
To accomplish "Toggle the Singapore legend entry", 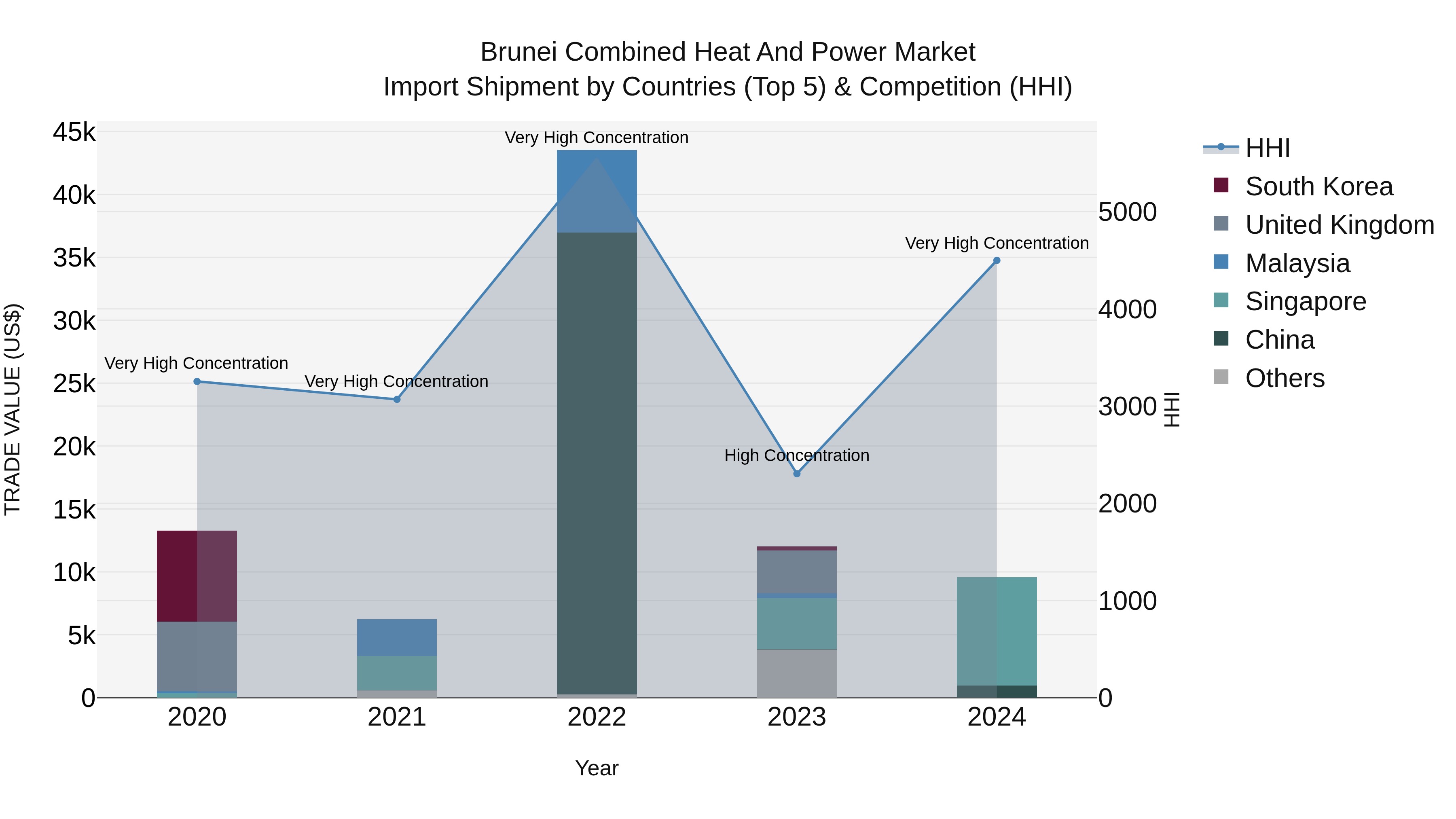I will 1290,301.
